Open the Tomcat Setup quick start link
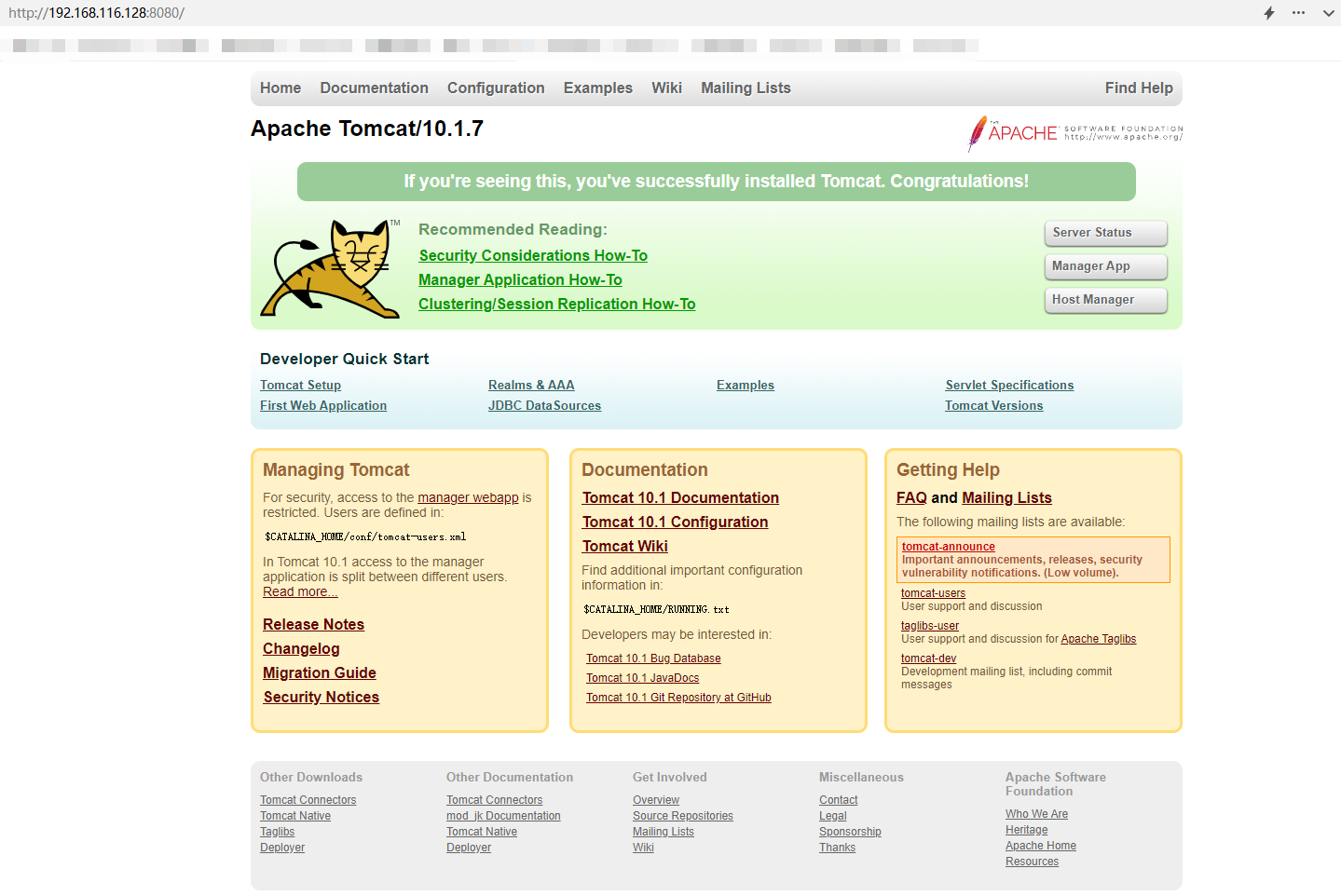 [300, 385]
